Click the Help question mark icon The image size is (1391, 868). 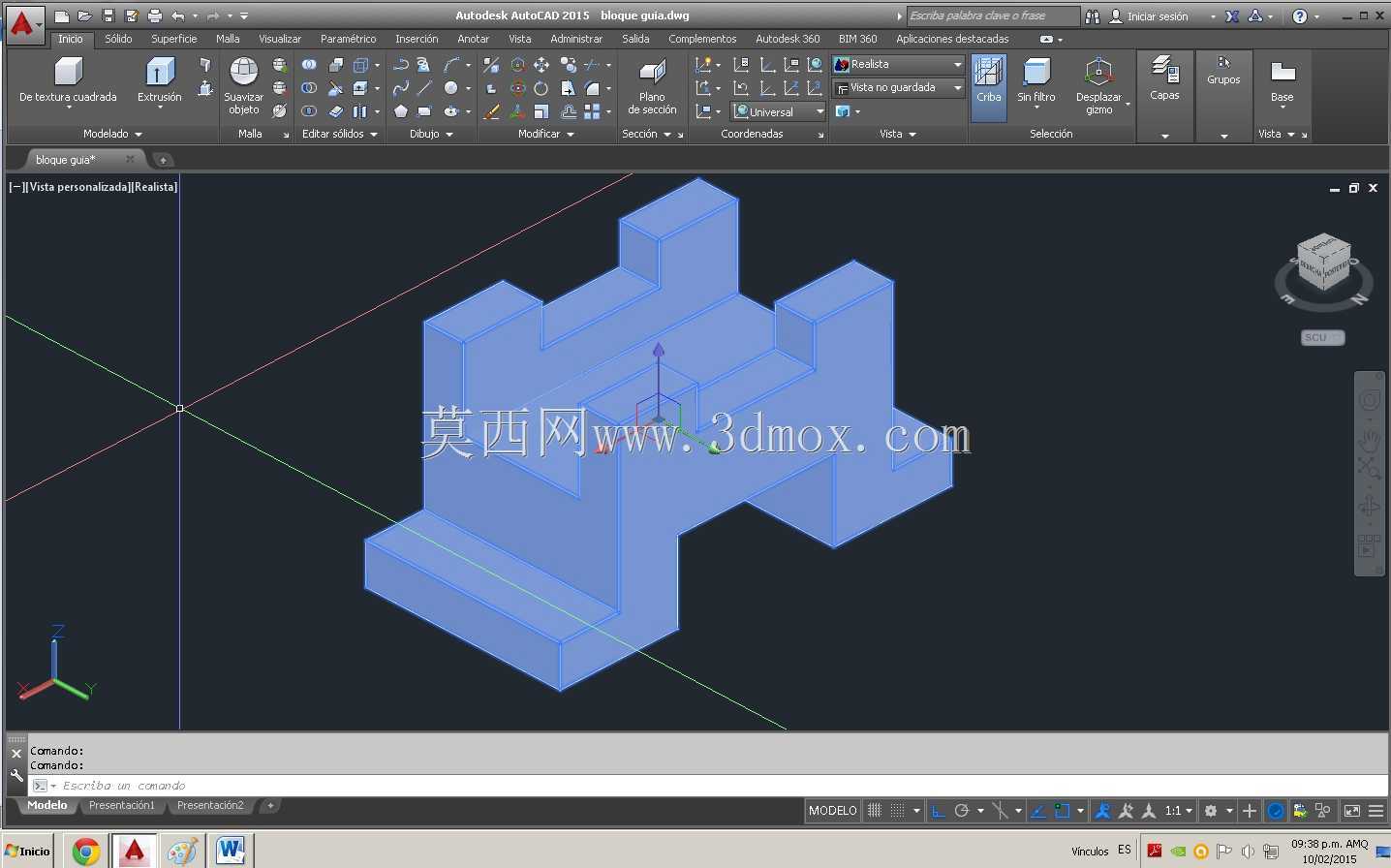coord(1300,15)
